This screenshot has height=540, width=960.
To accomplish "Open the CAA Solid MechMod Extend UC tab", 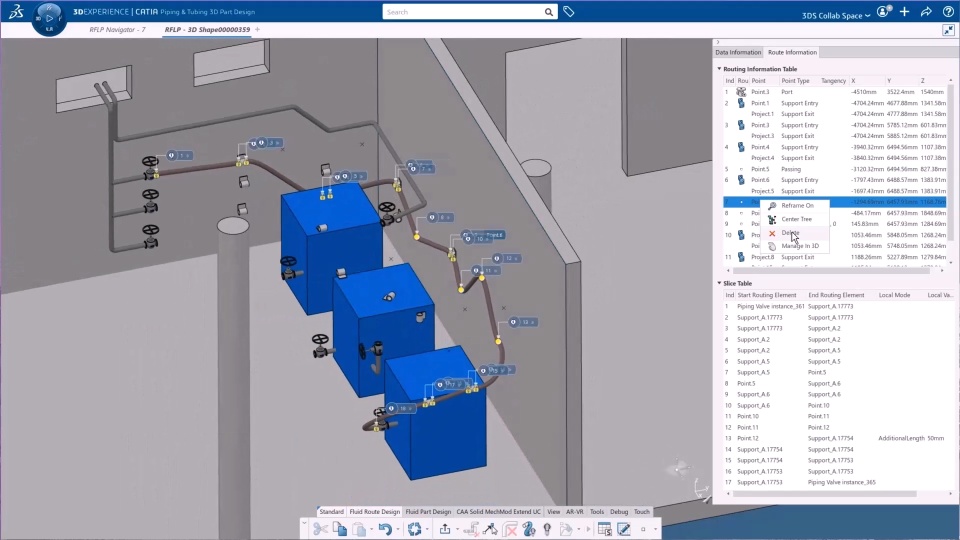I will [x=498, y=512].
